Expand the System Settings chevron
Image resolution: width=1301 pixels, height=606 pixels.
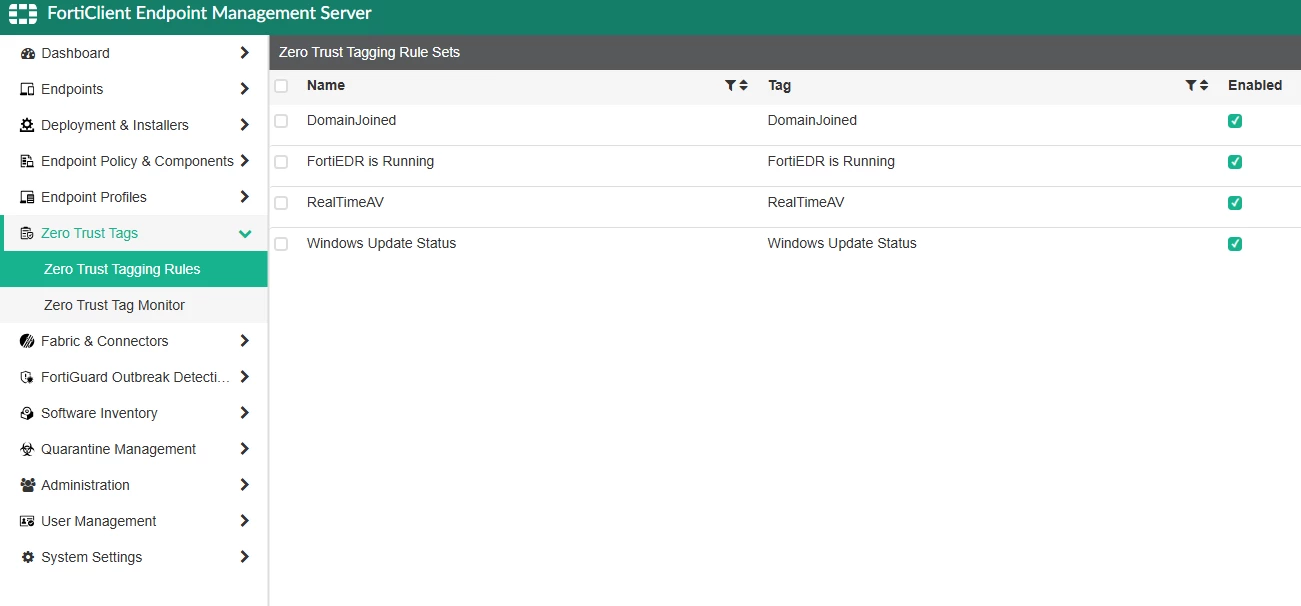click(x=245, y=557)
